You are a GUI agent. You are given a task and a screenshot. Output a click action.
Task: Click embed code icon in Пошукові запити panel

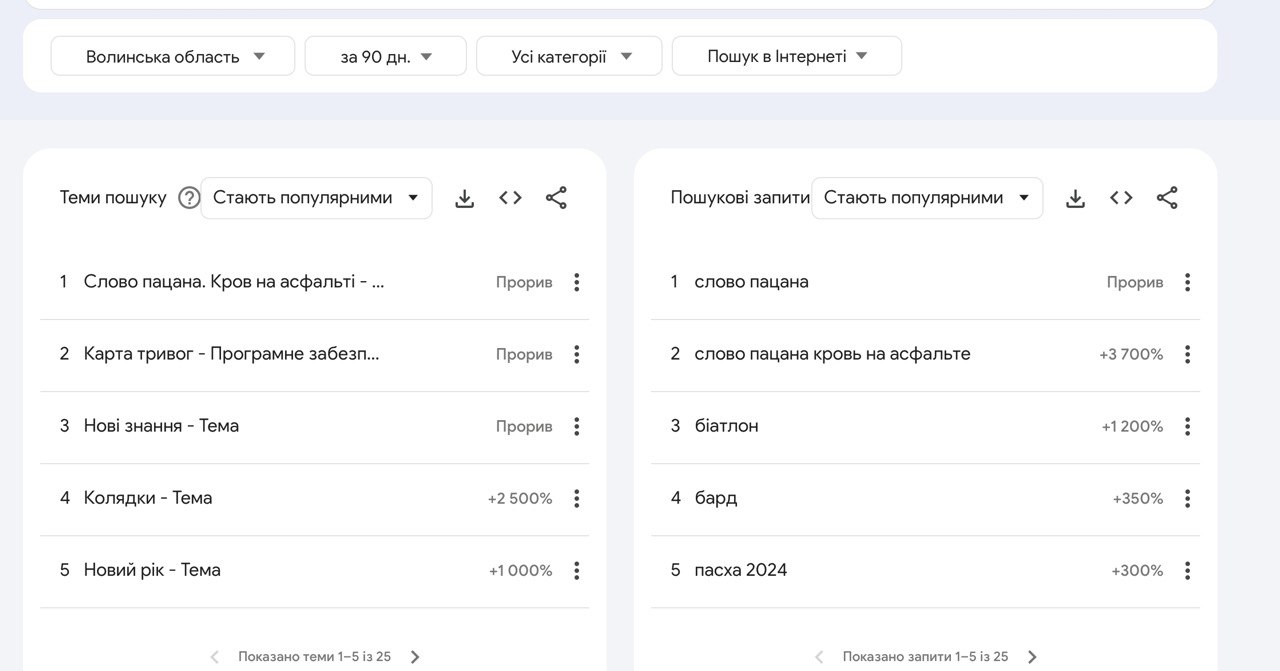point(1121,198)
